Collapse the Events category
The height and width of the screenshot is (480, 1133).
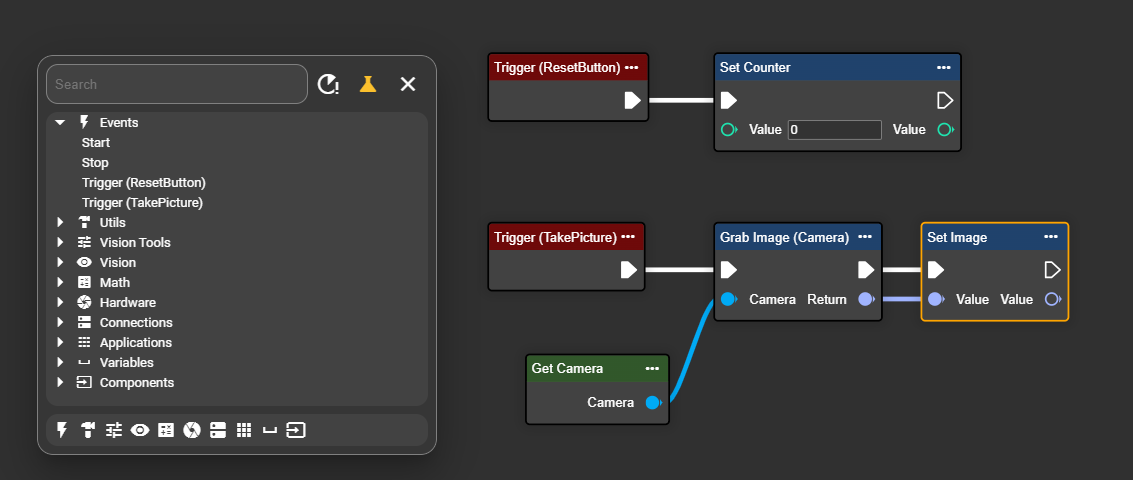pyautogui.click(x=60, y=122)
